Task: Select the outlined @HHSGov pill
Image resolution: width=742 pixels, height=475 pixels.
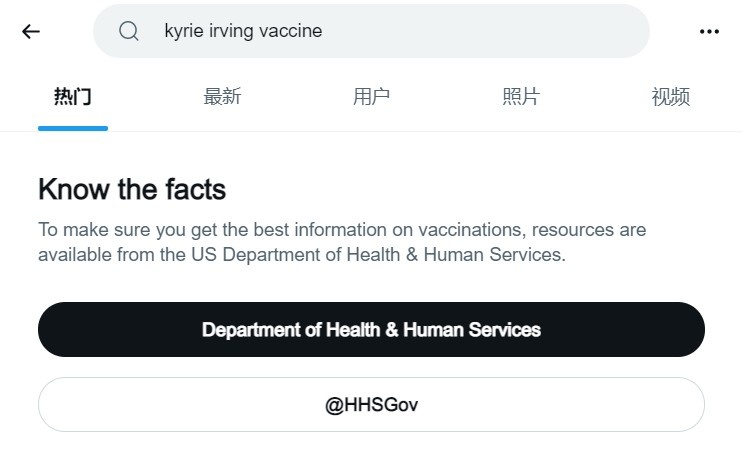Action: 371,405
